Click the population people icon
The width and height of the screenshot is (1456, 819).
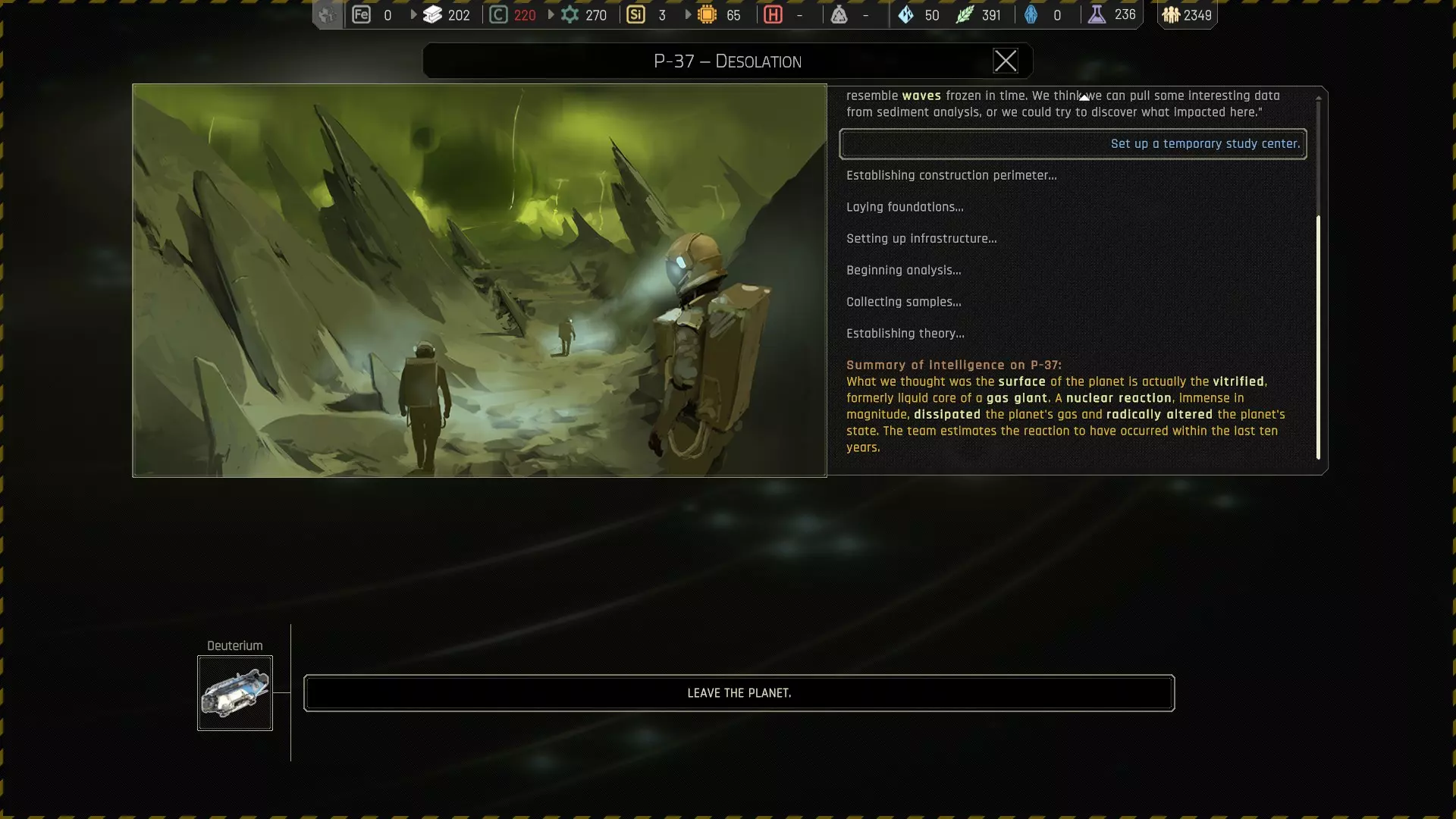click(x=1171, y=14)
